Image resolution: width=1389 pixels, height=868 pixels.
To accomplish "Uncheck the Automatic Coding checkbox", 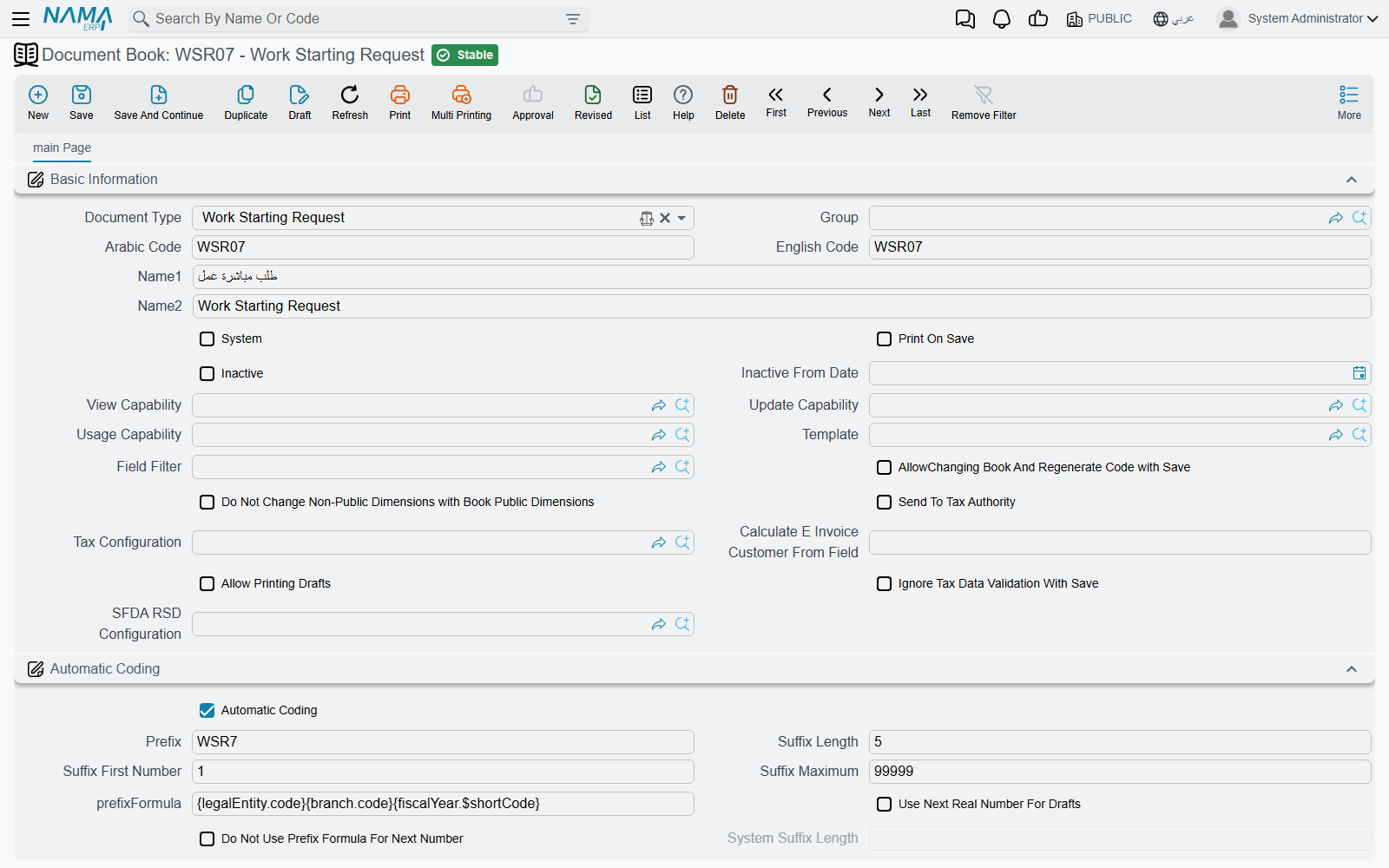I will (207, 711).
